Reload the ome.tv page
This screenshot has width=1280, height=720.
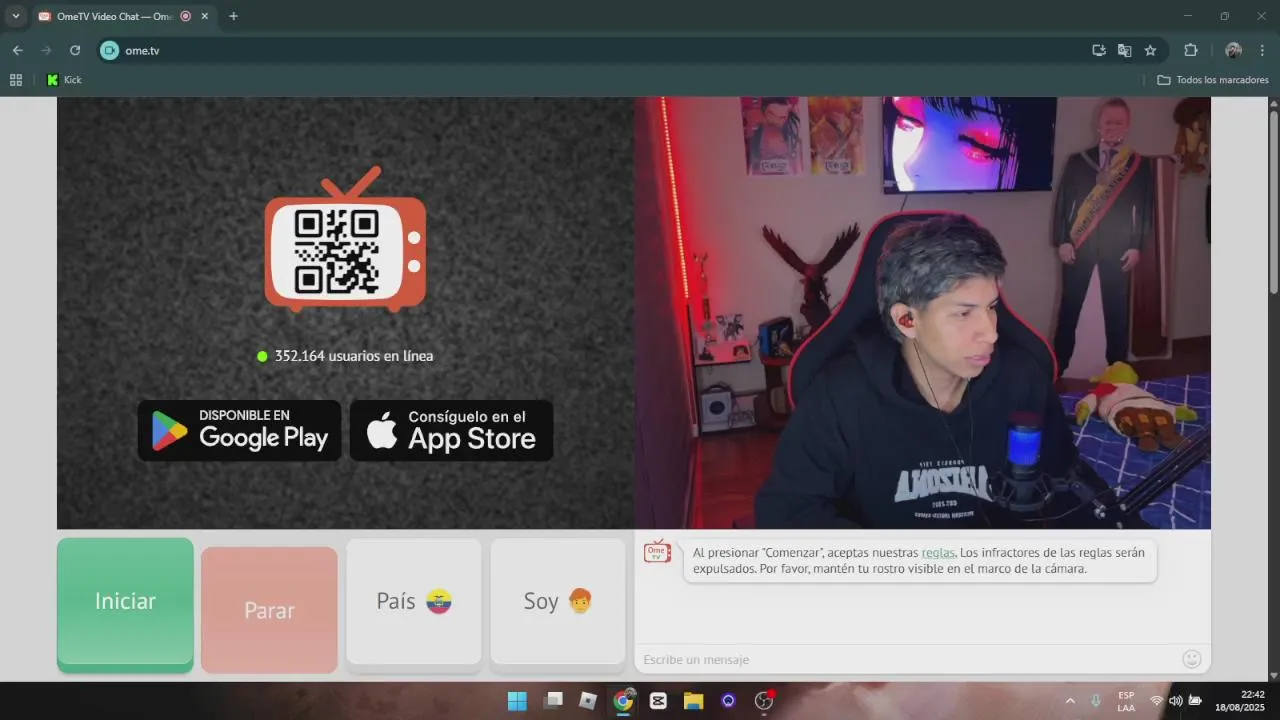coord(75,50)
